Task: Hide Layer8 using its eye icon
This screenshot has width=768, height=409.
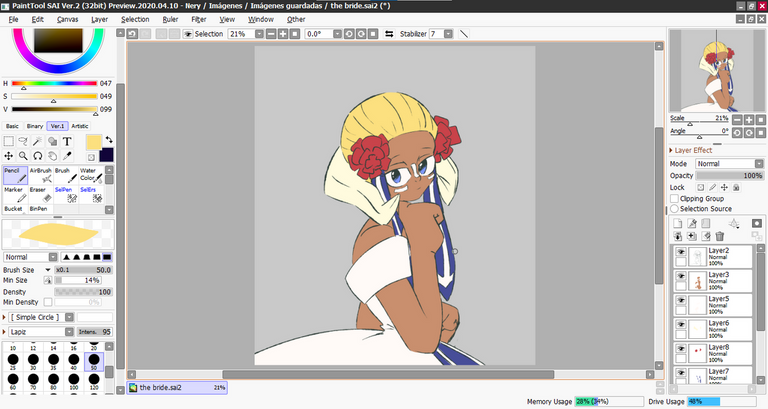Action: click(x=681, y=349)
